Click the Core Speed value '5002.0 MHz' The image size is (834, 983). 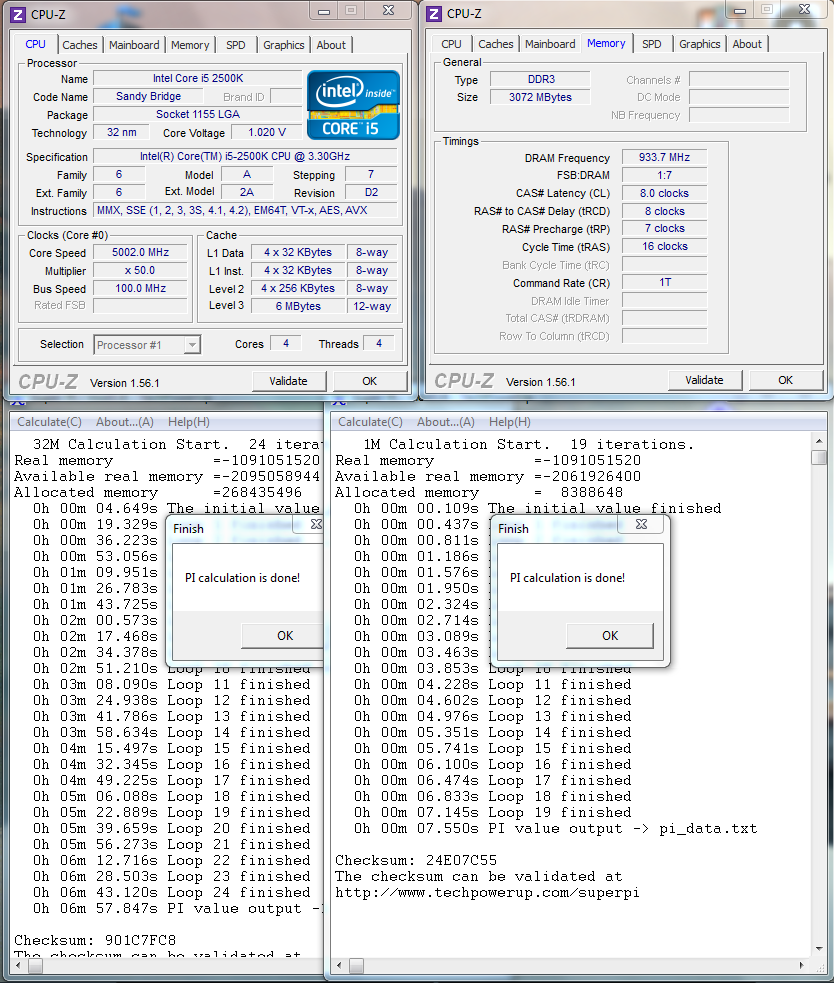click(140, 252)
